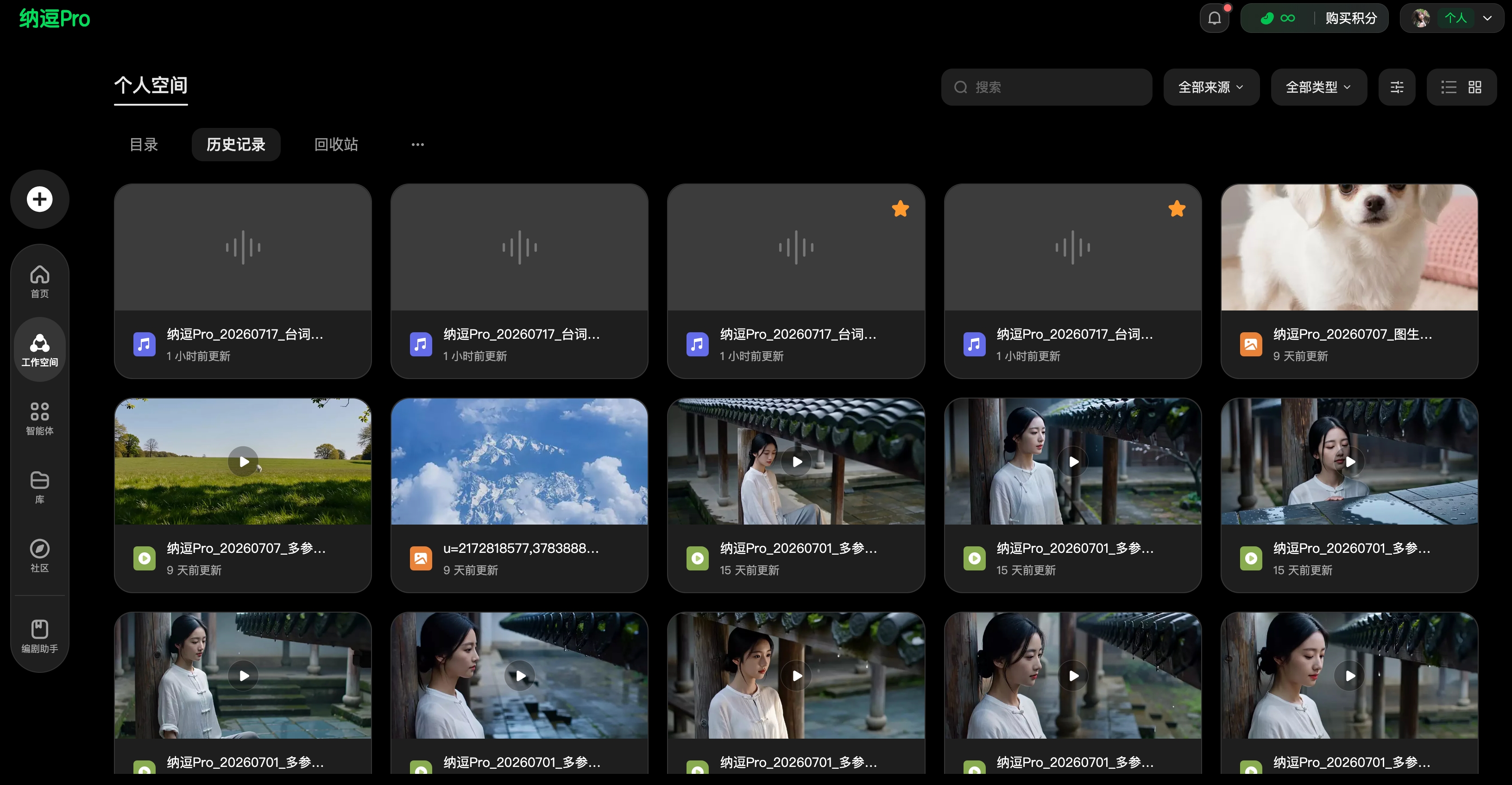Switch to the 历史记录 tab
The width and height of the screenshot is (1512, 785).
pos(236,145)
